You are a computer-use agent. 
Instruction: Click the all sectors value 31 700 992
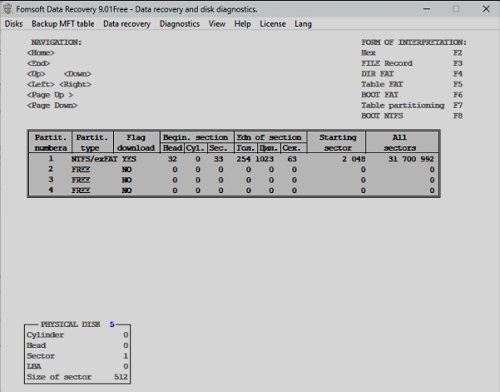411,159
